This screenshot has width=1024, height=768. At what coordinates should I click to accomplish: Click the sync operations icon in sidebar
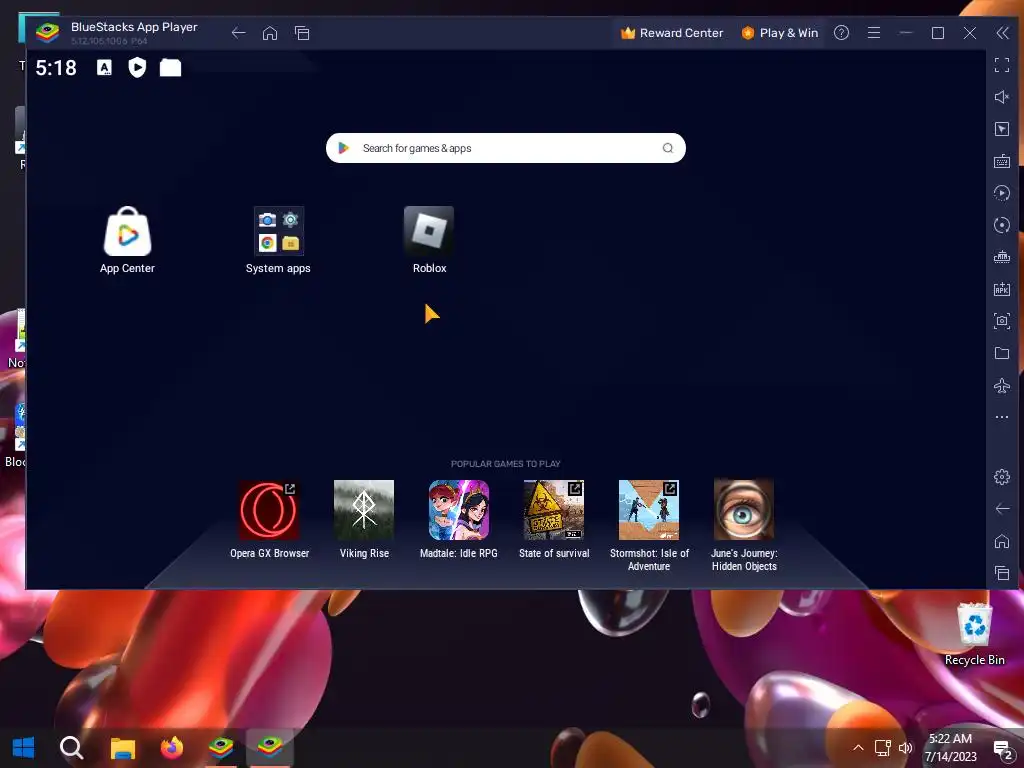pos(1002,225)
